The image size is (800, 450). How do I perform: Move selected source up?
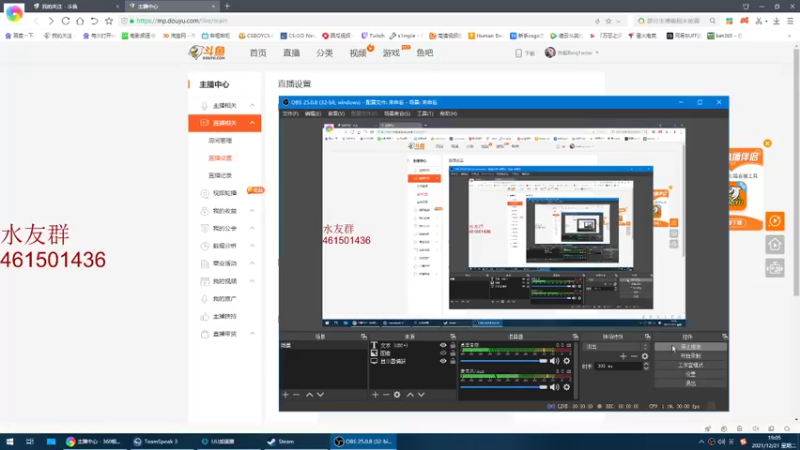tap(410, 394)
